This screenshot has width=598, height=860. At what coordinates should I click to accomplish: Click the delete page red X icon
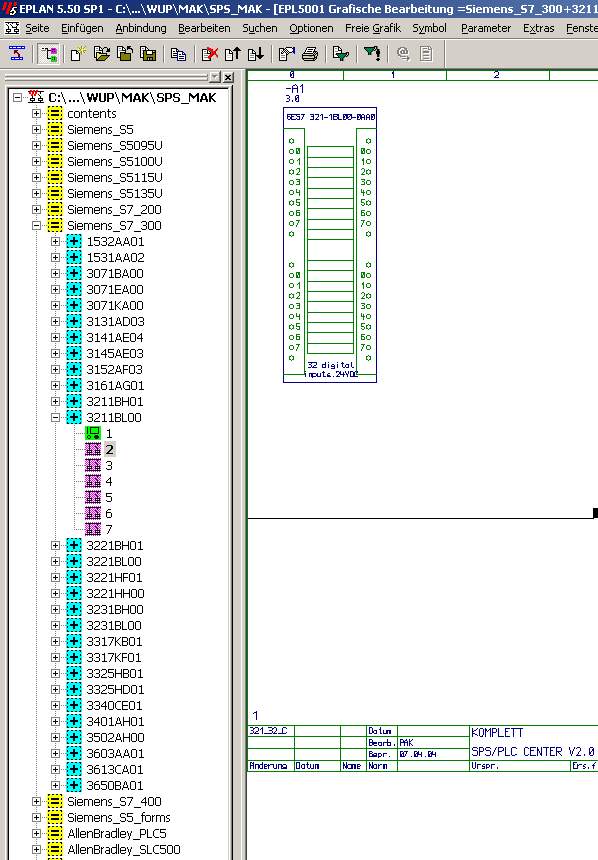point(210,54)
